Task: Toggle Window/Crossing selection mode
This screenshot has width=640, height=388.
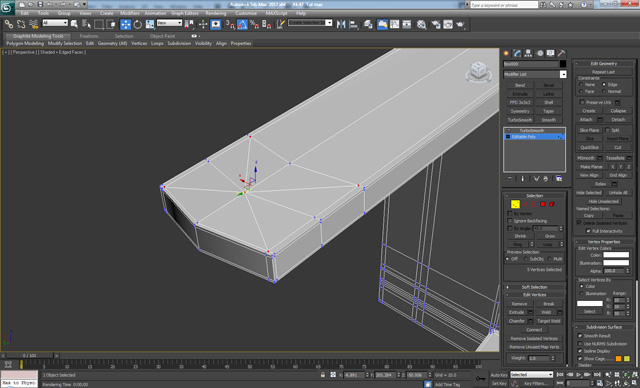Action: pos(111,24)
